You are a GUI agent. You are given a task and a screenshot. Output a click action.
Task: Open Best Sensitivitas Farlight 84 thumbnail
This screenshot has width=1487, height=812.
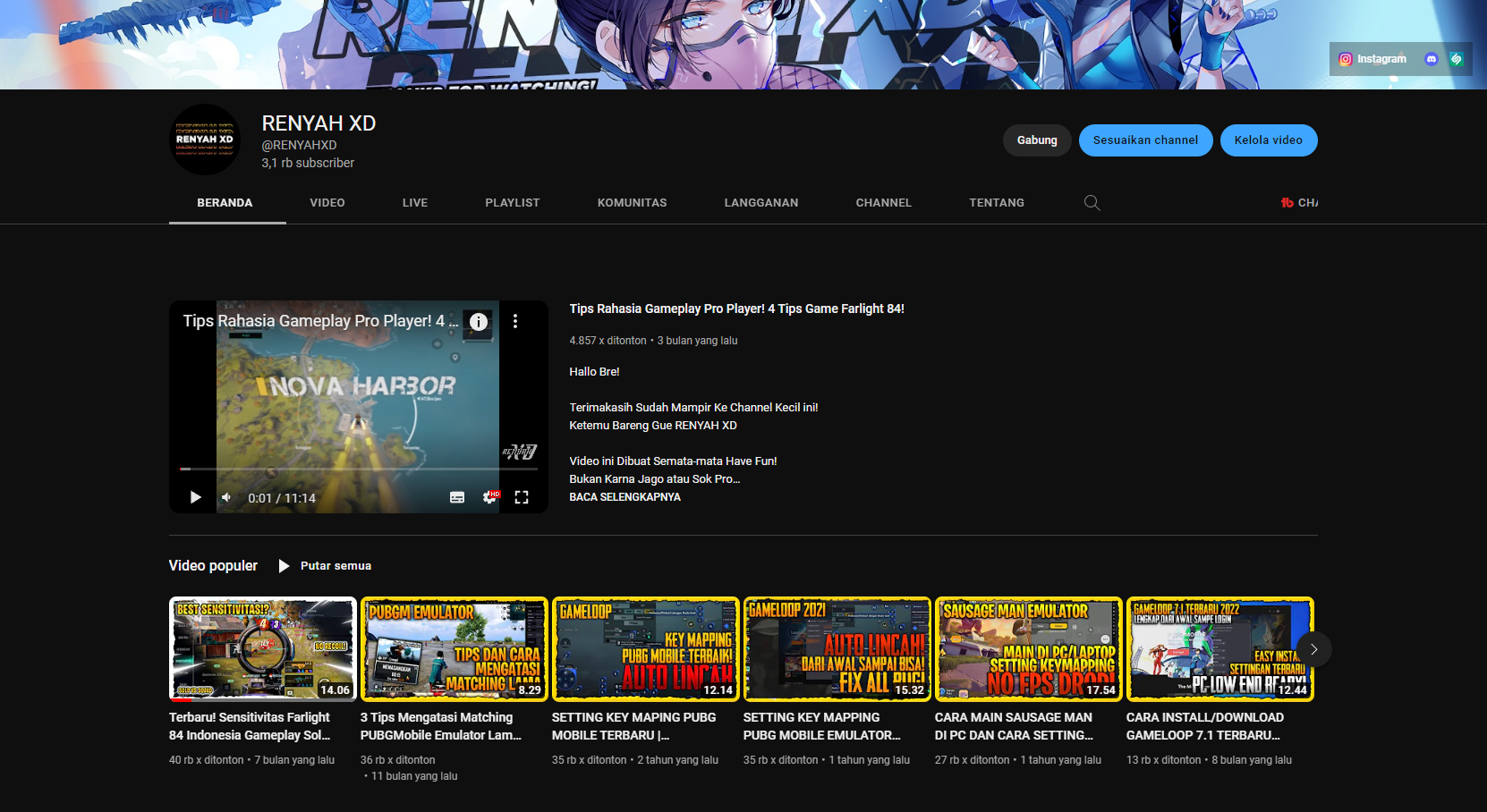pyautogui.click(x=262, y=649)
